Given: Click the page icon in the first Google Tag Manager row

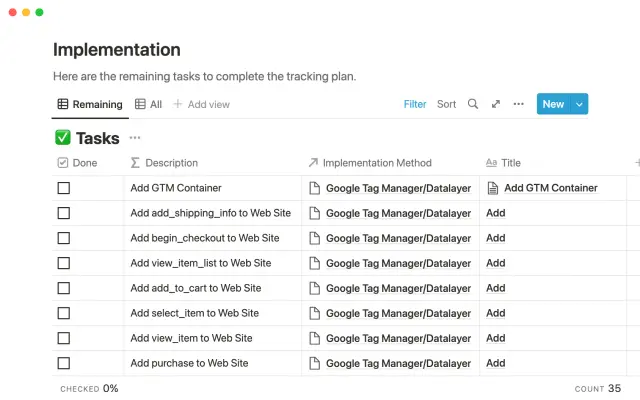Looking at the screenshot, I should click(314, 188).
